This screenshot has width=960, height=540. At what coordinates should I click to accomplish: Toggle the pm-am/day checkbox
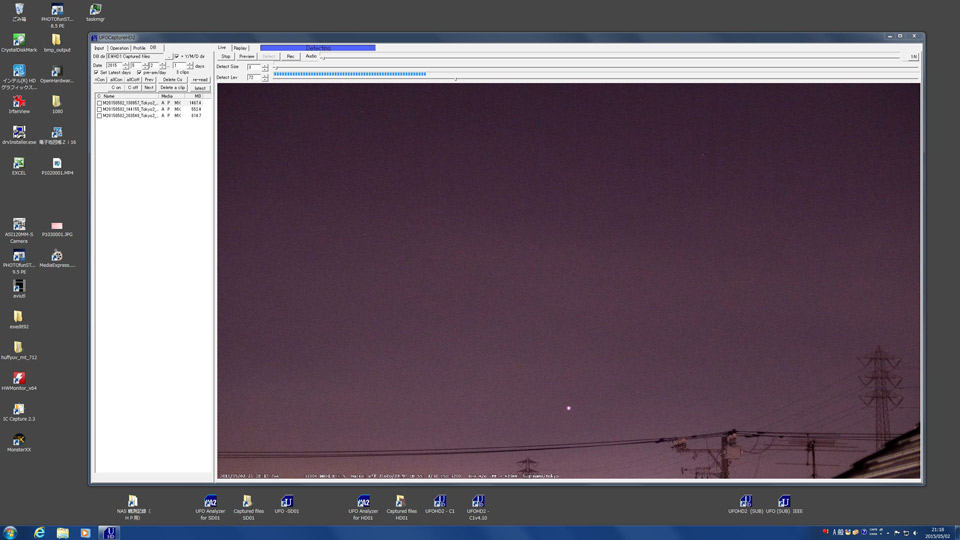click(x=139, y=72)
